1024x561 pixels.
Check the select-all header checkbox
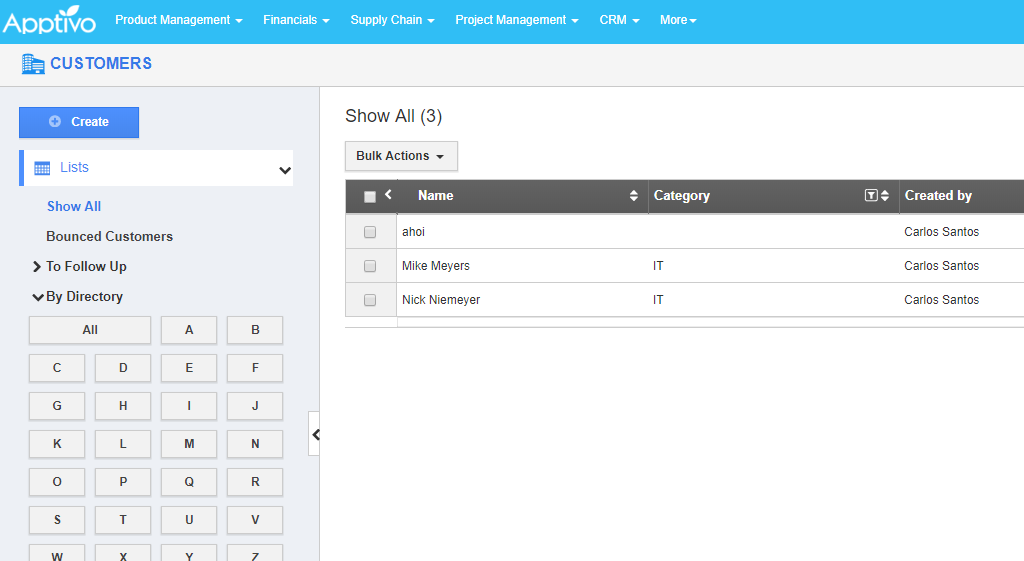370,197
